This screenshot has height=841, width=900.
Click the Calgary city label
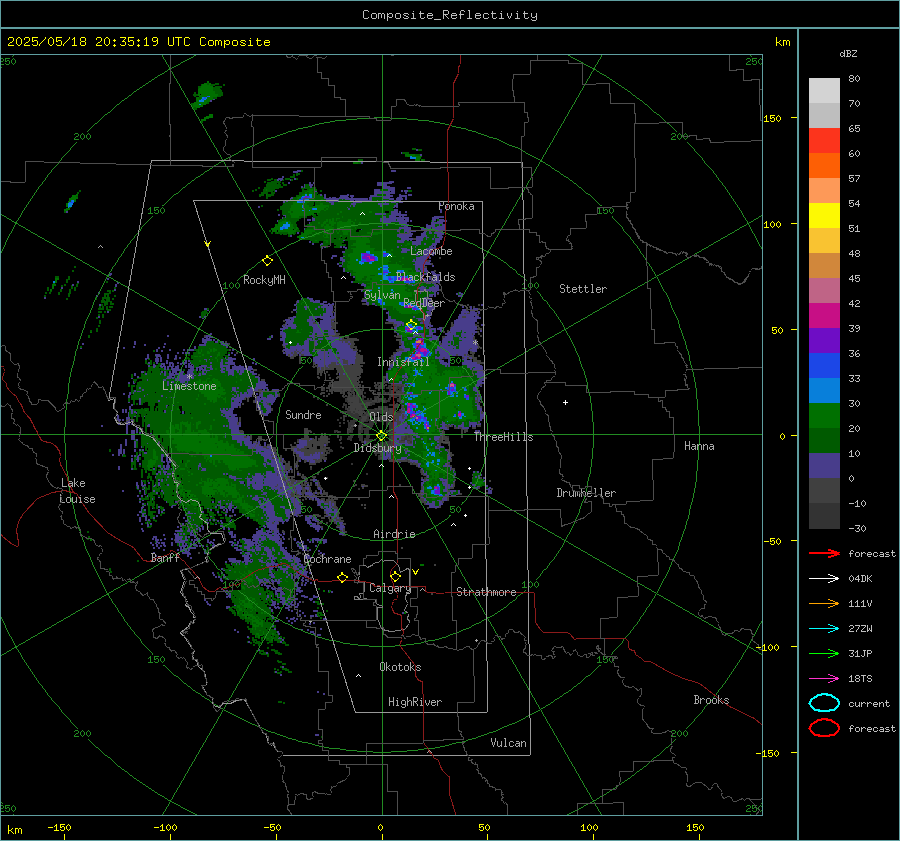pos(390,588)
